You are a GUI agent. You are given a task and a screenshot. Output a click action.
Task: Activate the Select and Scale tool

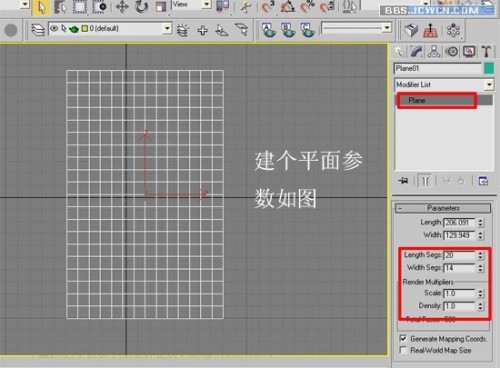(x=161, y=7)
